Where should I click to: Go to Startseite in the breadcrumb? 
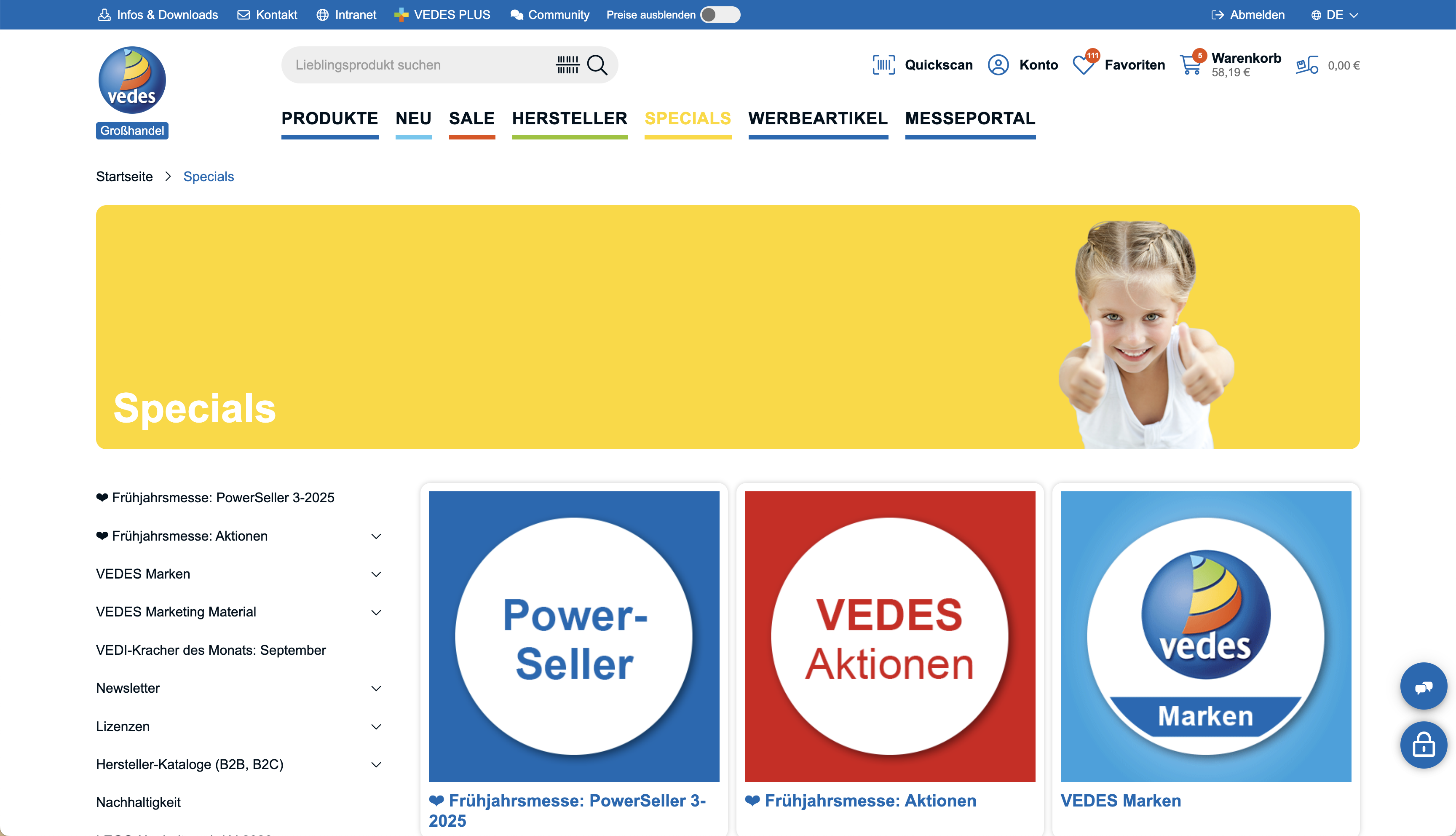pyautogui.click(x=124, y=177)
